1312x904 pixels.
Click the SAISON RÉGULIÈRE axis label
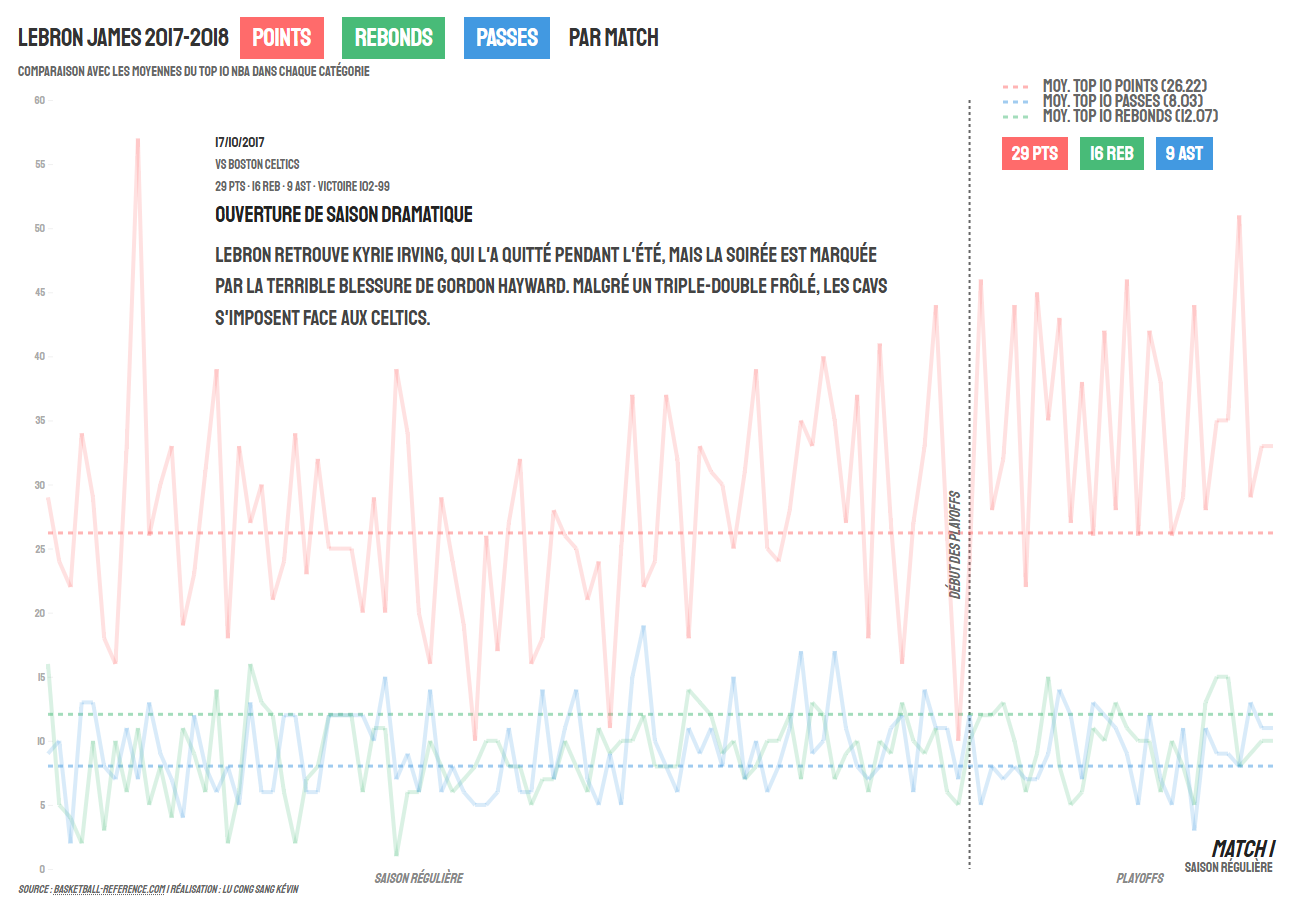[x=419, y=878]
